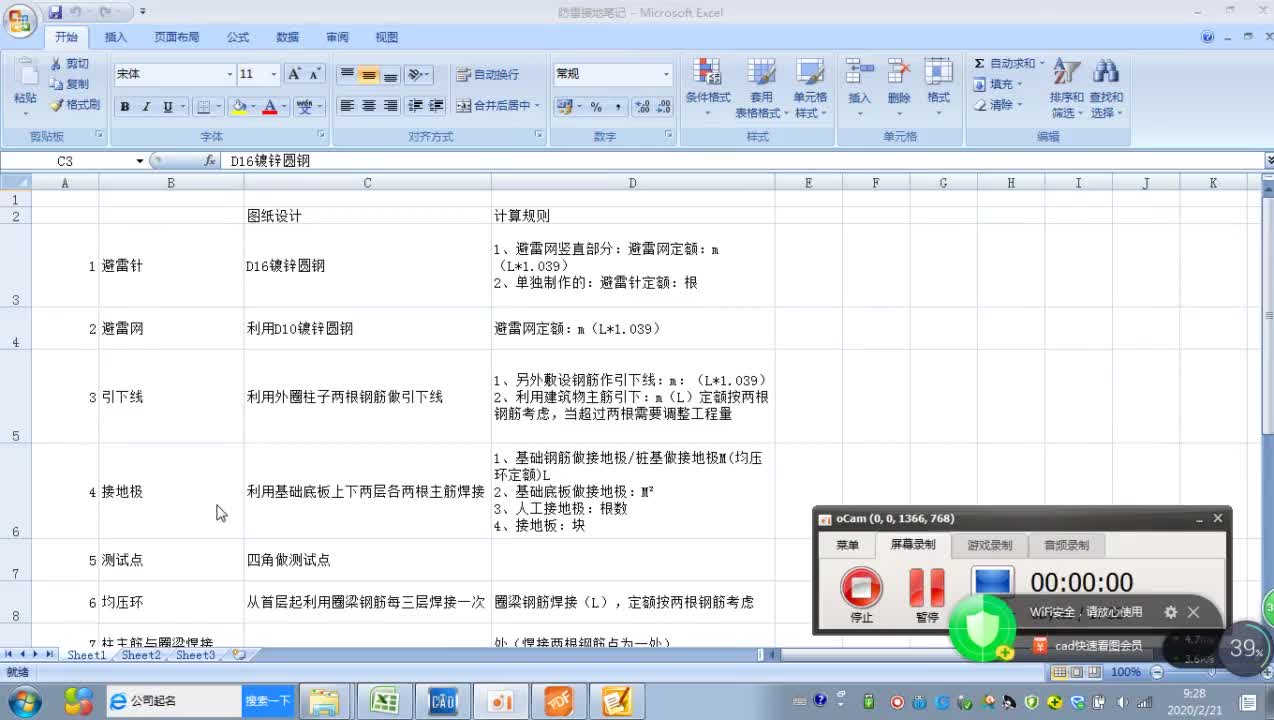Open the fill color dropdown arrow
1274x720 pixels.
pos(253,107)
